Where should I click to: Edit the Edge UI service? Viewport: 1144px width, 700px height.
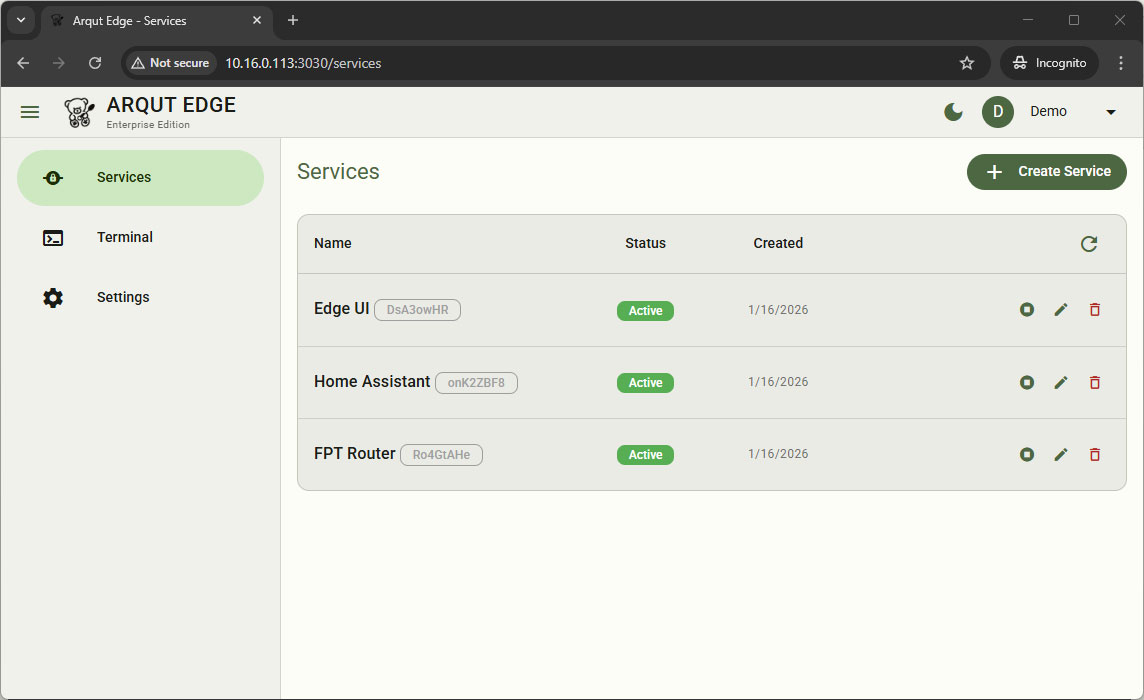pyautogui.click(x=1061, y=309)
